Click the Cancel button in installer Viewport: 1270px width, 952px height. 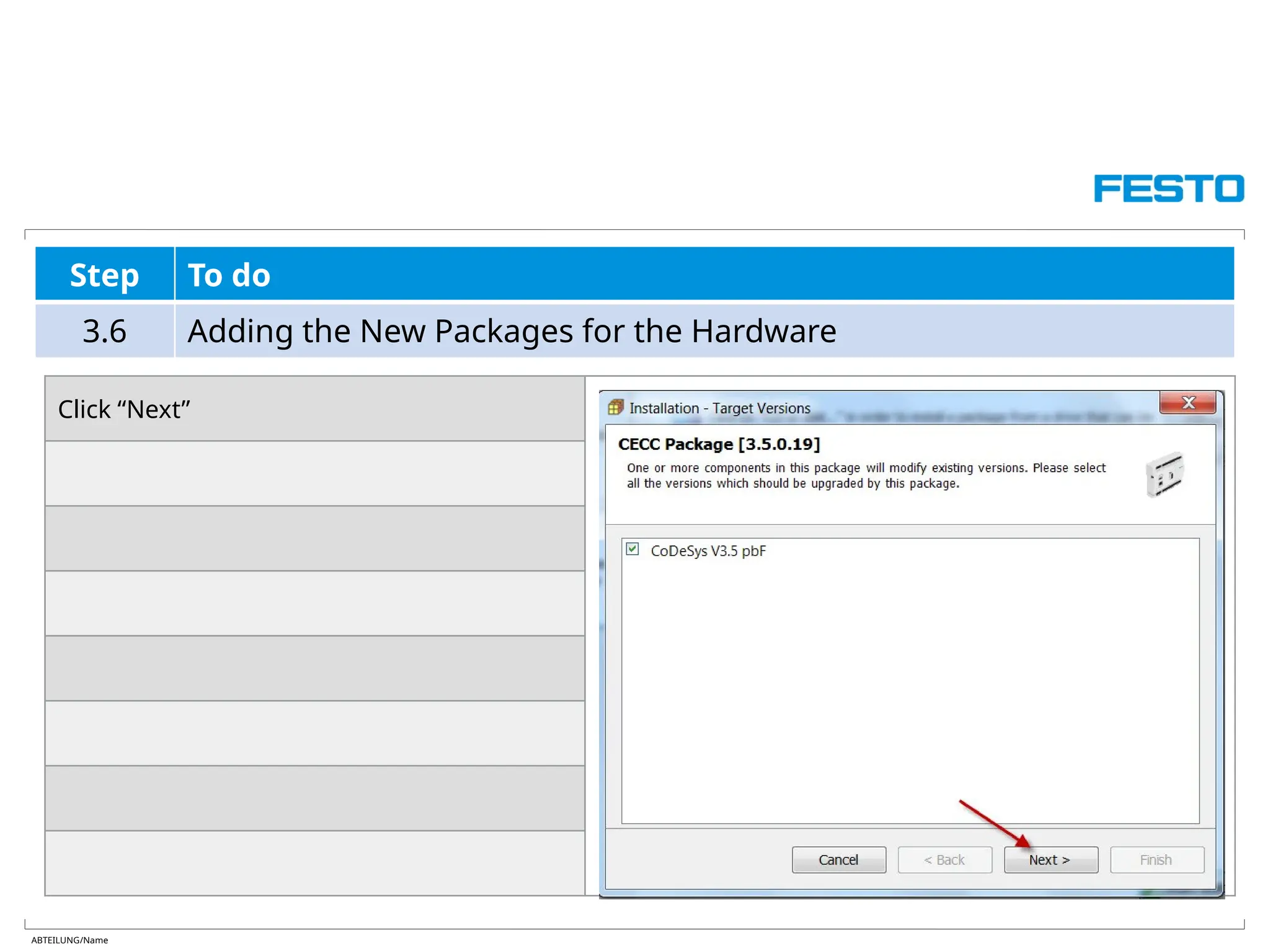click(x=838, y=860)
